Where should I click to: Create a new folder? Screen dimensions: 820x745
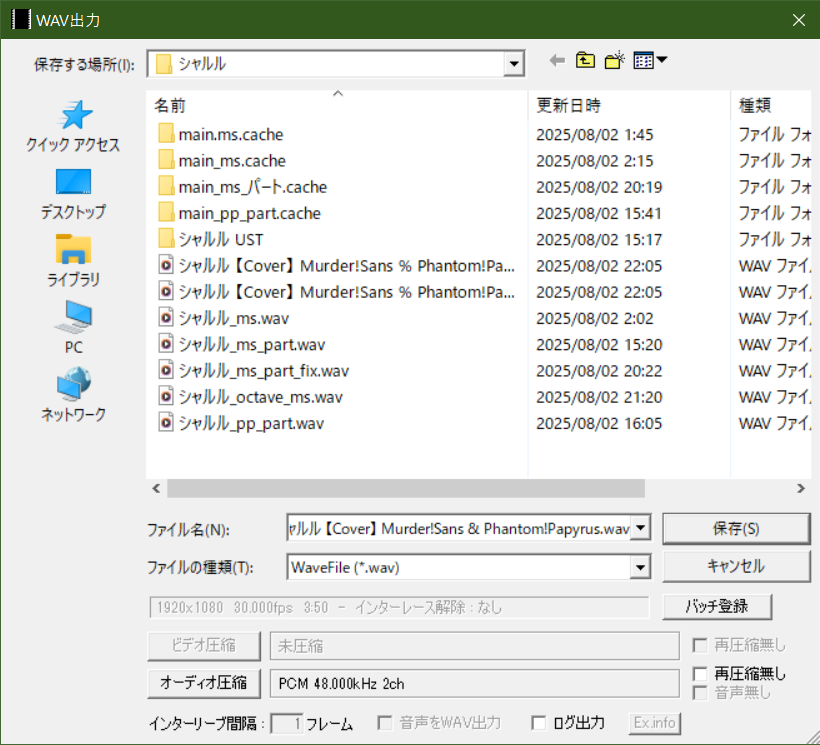[x=614, y=59]
